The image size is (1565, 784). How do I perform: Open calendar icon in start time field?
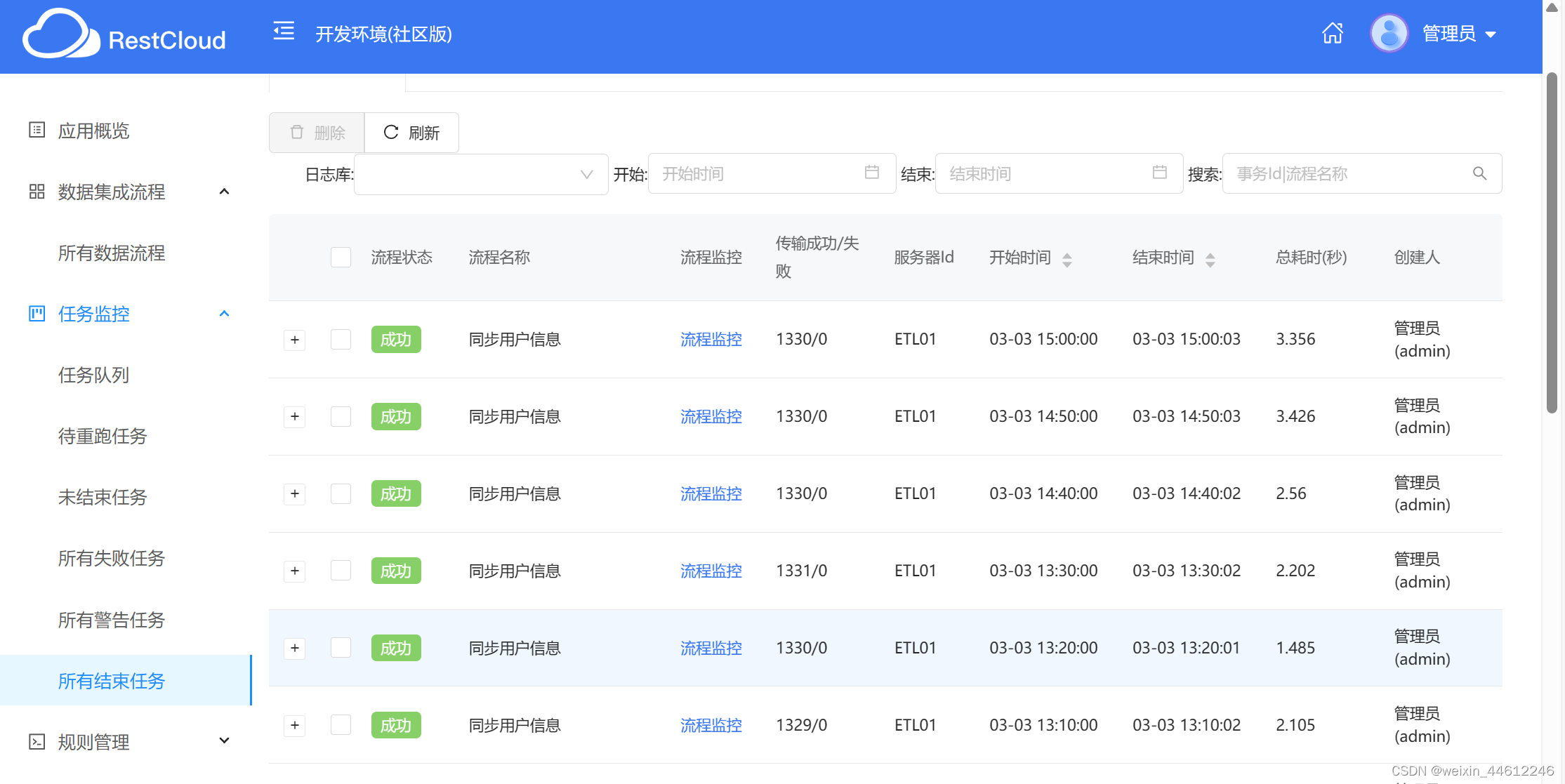[x=871, y=173]
